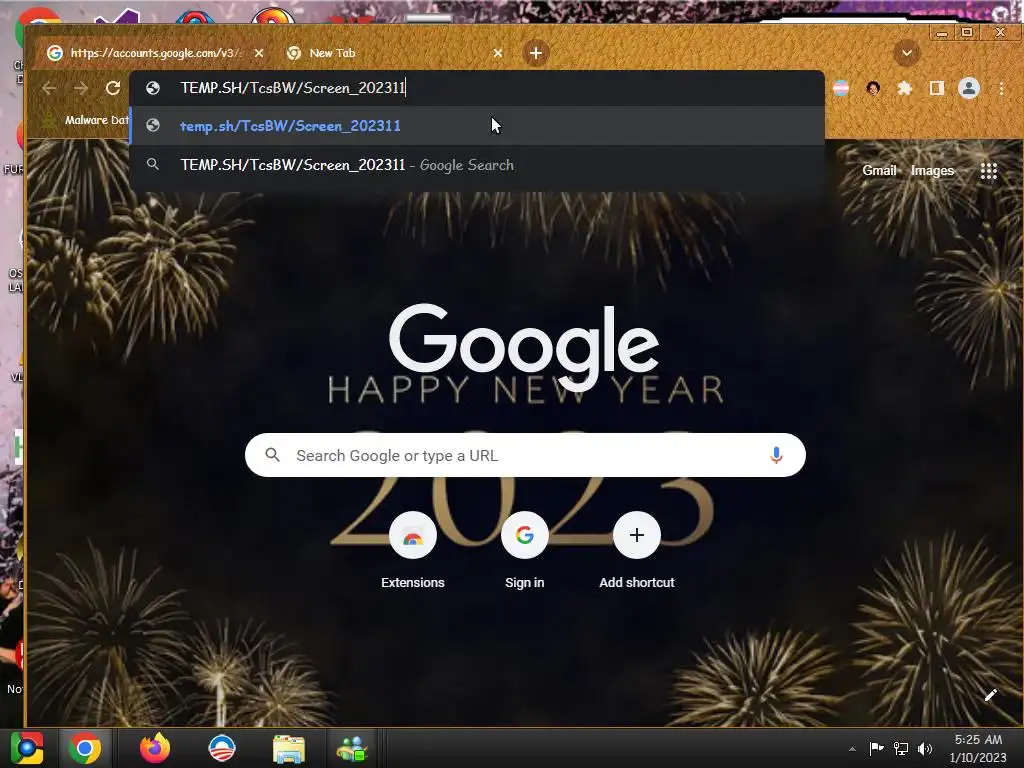1024x768 pixels.
Task: Go forward with the browser forward arrow
Action: click(x=81, y=88)
